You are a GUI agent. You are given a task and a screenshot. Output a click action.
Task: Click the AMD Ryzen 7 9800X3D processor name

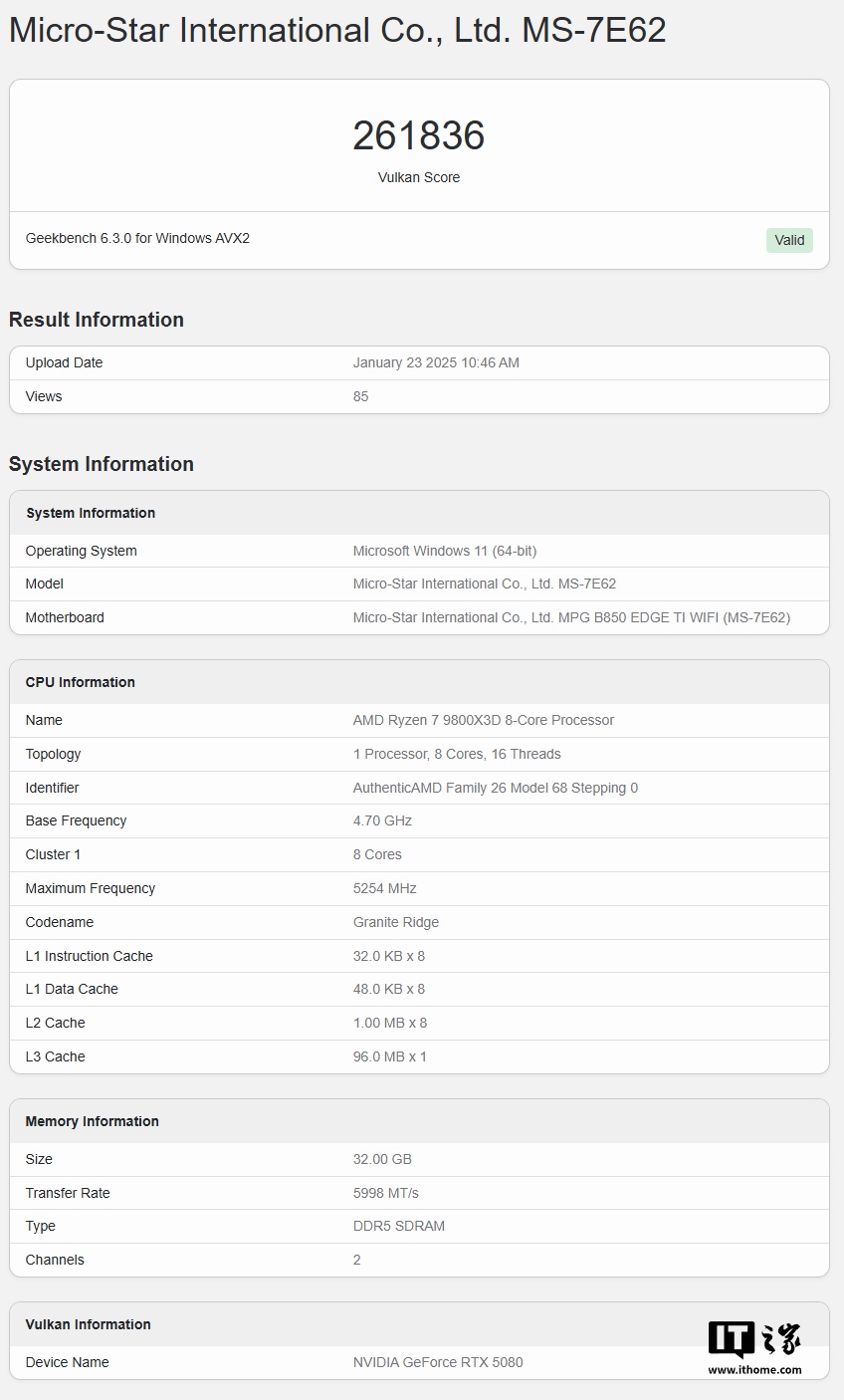(x=484, y=720)
